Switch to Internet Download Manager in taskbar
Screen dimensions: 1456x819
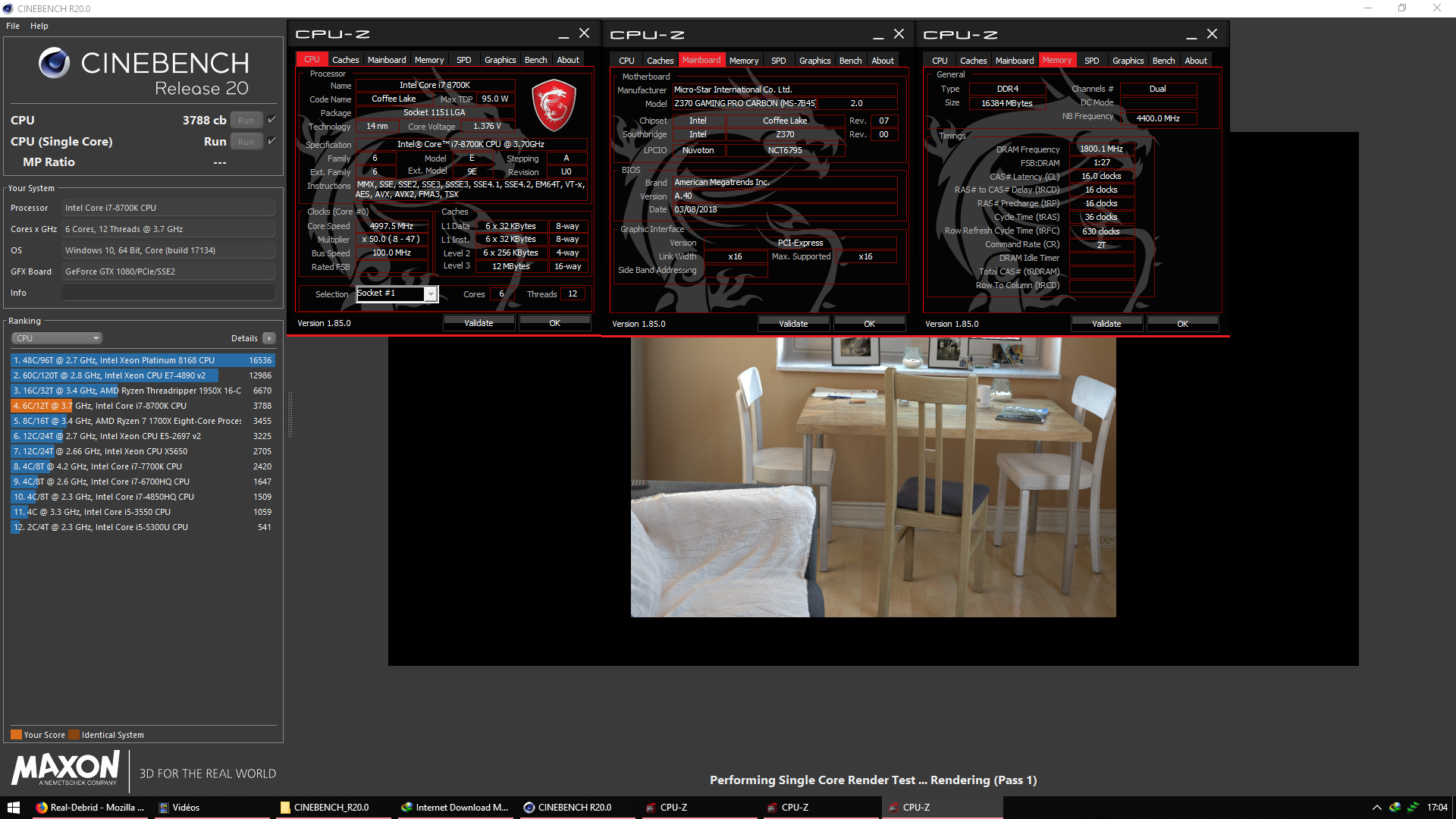pos(455,808)
